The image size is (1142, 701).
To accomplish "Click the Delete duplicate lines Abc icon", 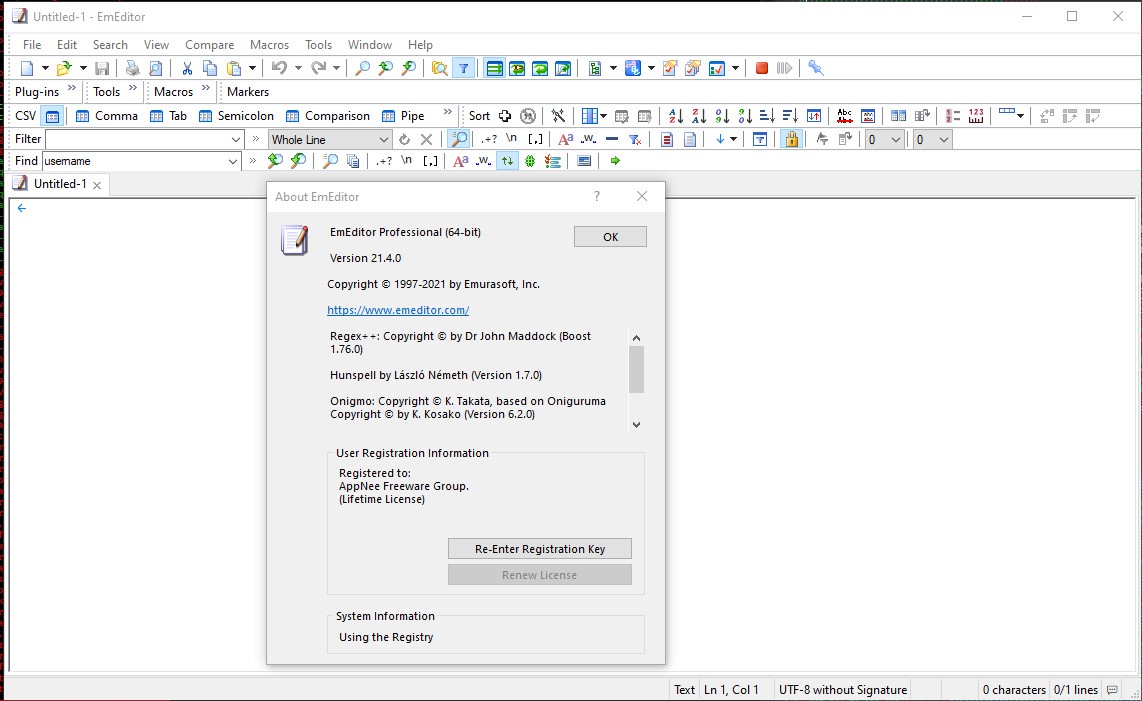I will pyautogui.click(x=845, y=116).
